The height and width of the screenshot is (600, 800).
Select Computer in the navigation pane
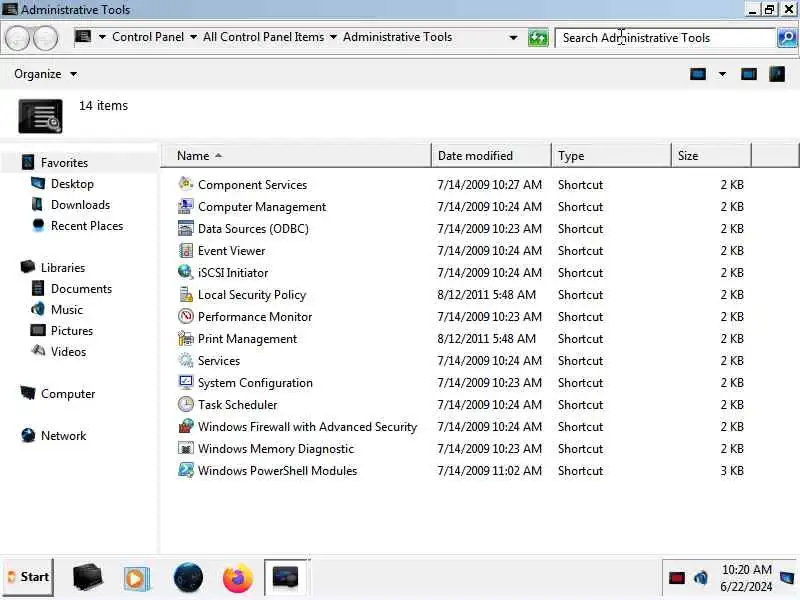click(x=68, y=394)
